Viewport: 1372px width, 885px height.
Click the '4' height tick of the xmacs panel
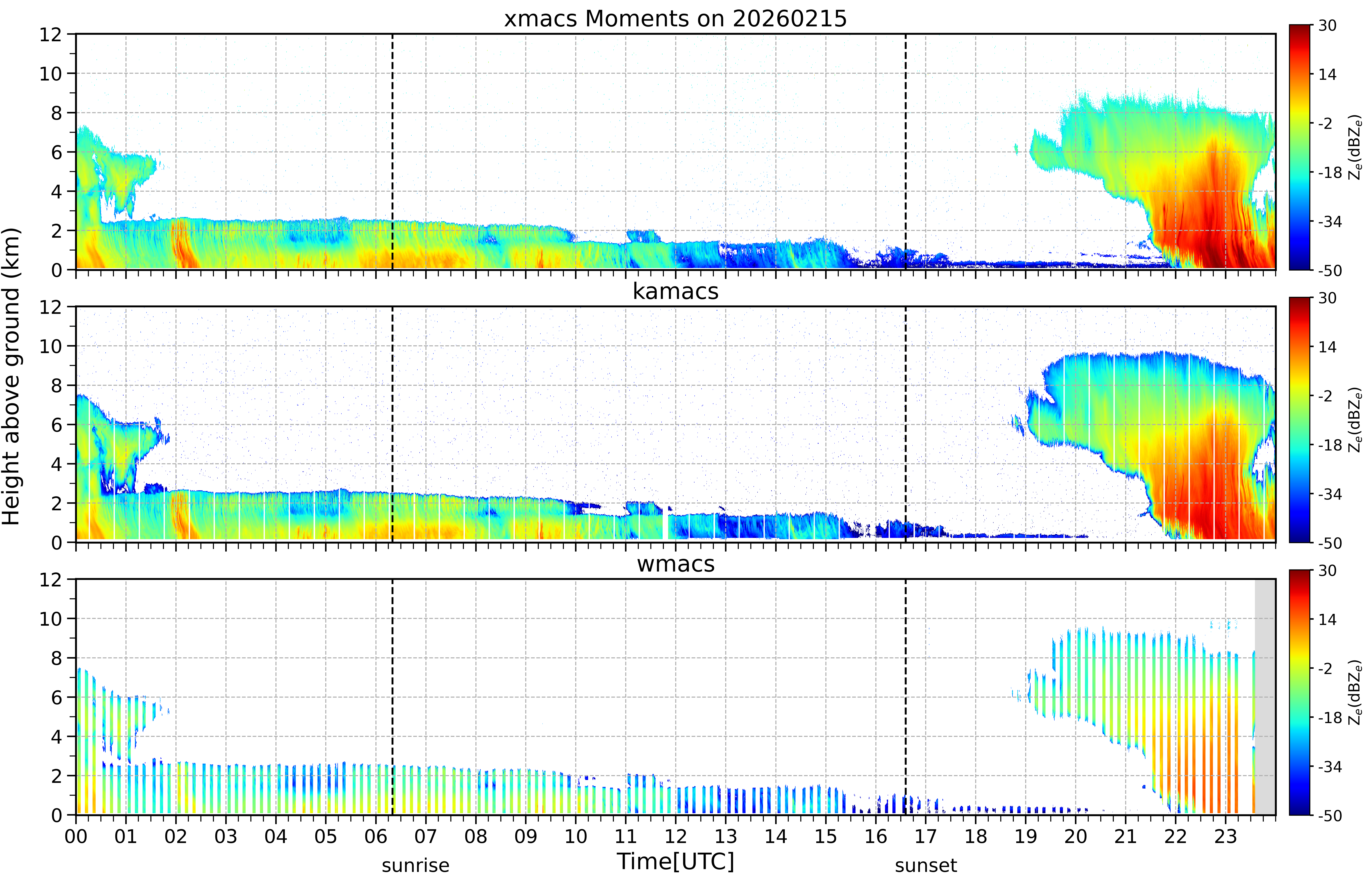(56, 191)
